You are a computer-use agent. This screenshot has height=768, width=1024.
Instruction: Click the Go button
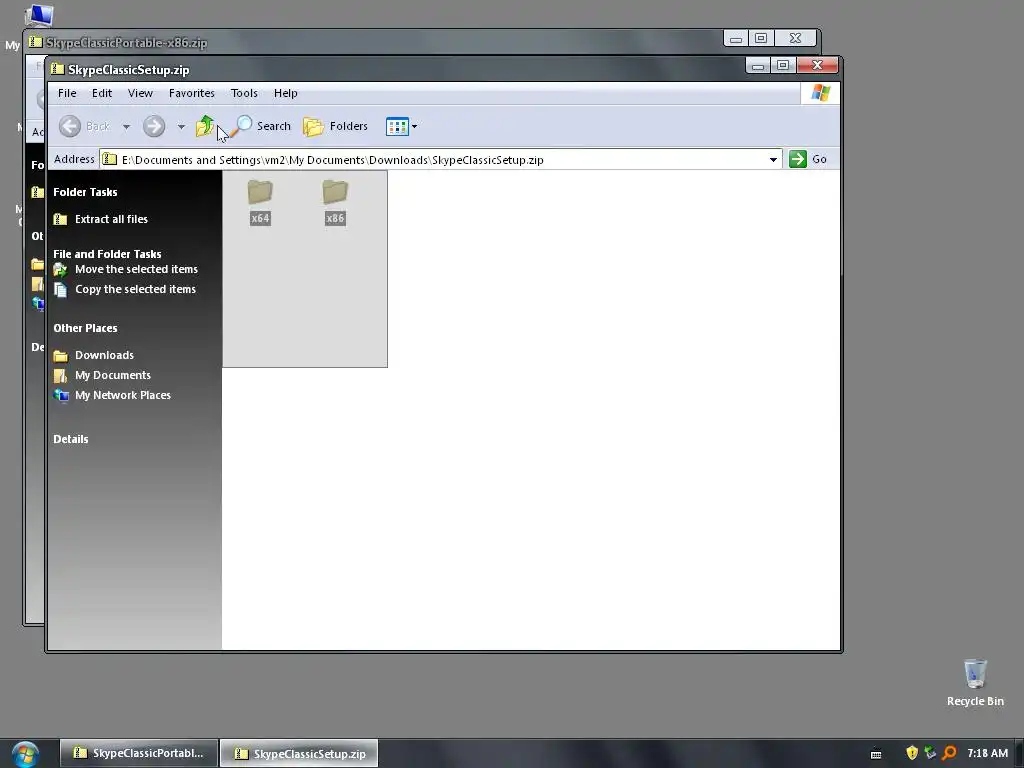coord(808,159)
